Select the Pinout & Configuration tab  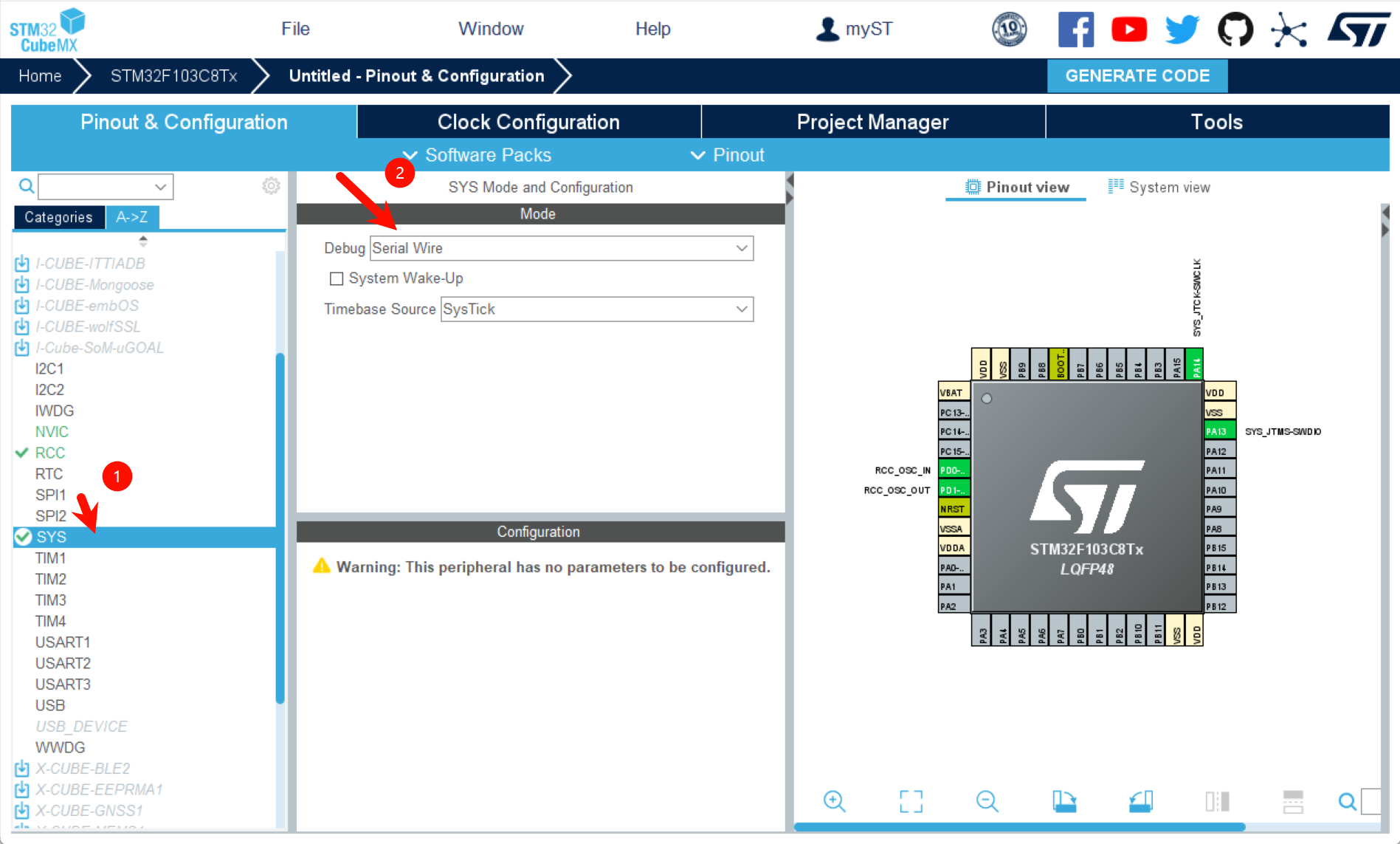click(x=184, y=122)
